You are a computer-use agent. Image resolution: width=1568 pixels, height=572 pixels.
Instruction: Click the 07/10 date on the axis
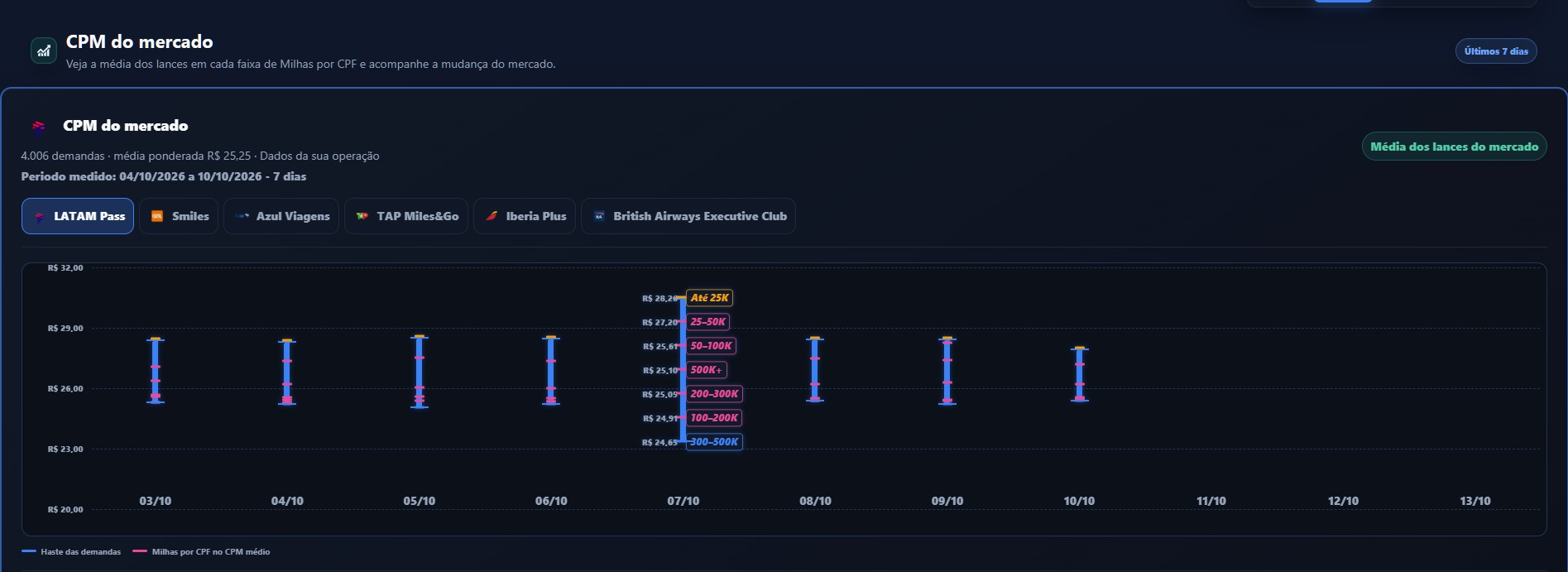tap(683, 501)
